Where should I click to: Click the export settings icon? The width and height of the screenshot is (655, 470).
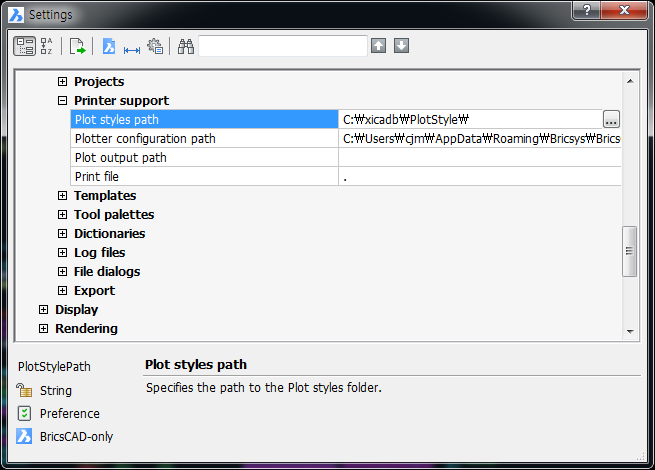77,46
